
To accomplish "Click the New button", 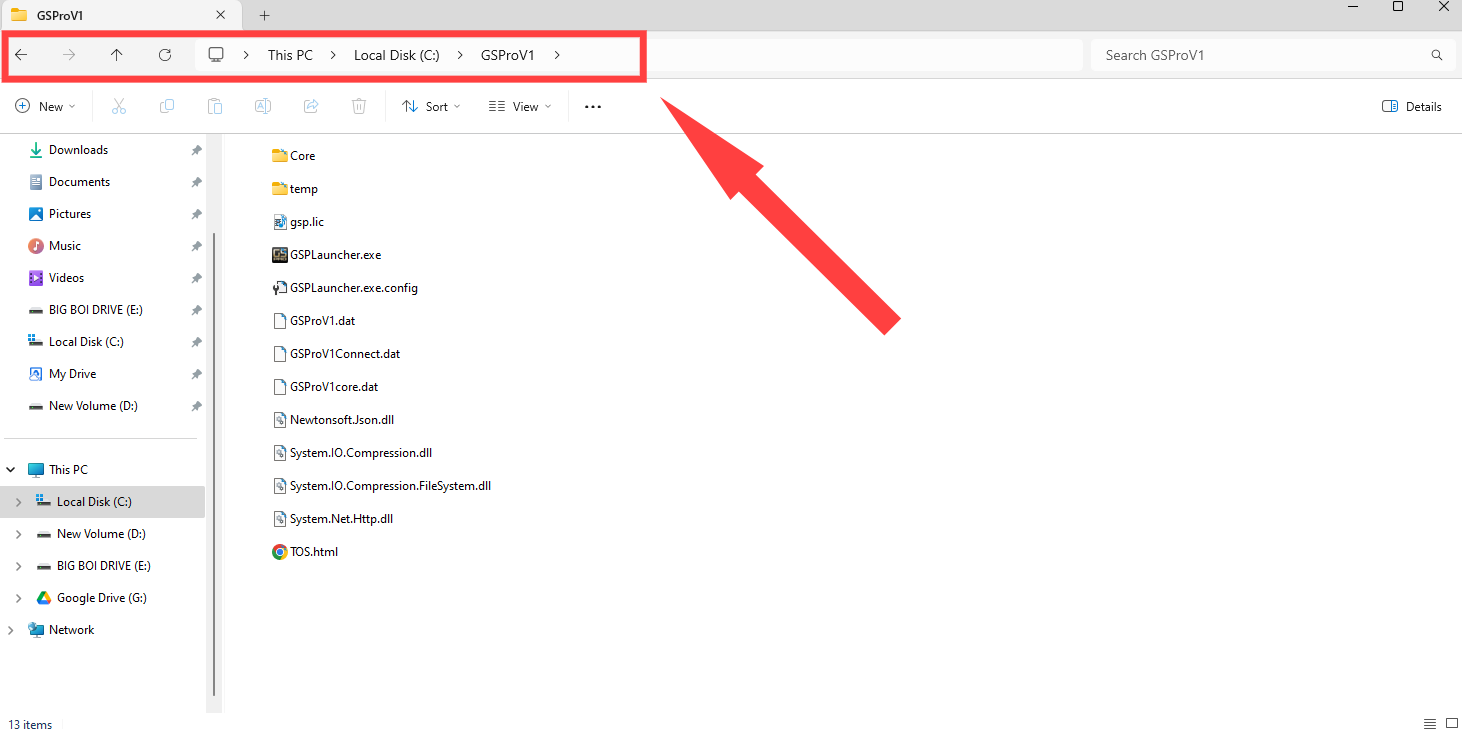I will point(46,106).
